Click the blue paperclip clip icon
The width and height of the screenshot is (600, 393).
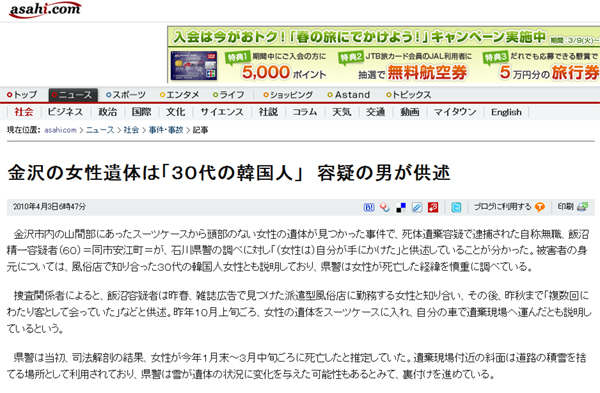tap(417, 207)
